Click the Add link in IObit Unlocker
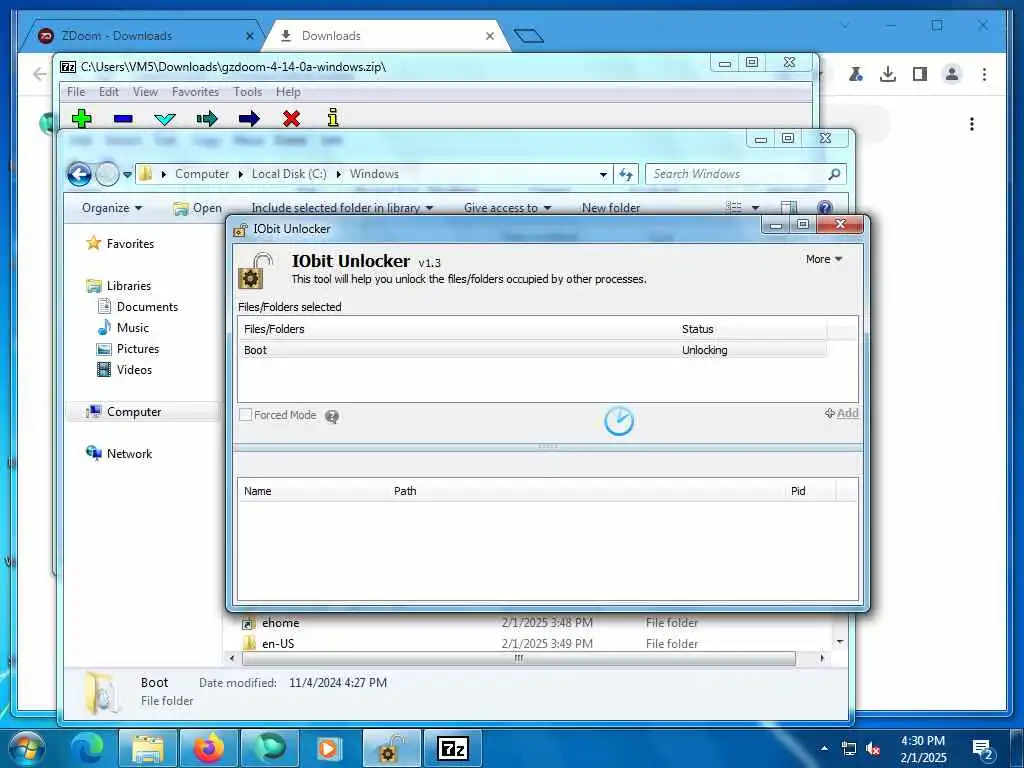This screenshot has height=768, width=1024. click(x=842, y=413)
